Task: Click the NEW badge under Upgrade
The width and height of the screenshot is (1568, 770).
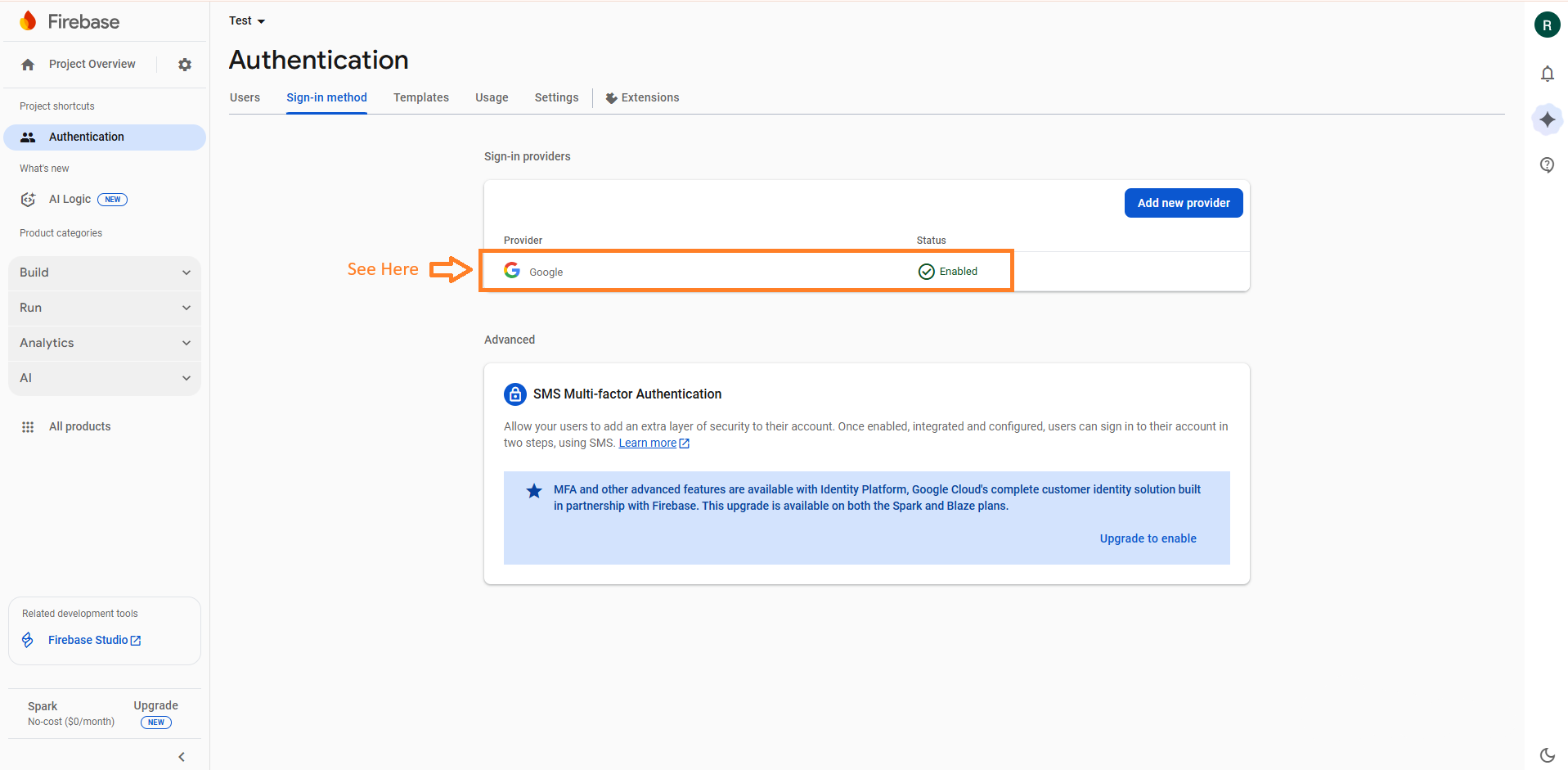Action: (156, 723)
